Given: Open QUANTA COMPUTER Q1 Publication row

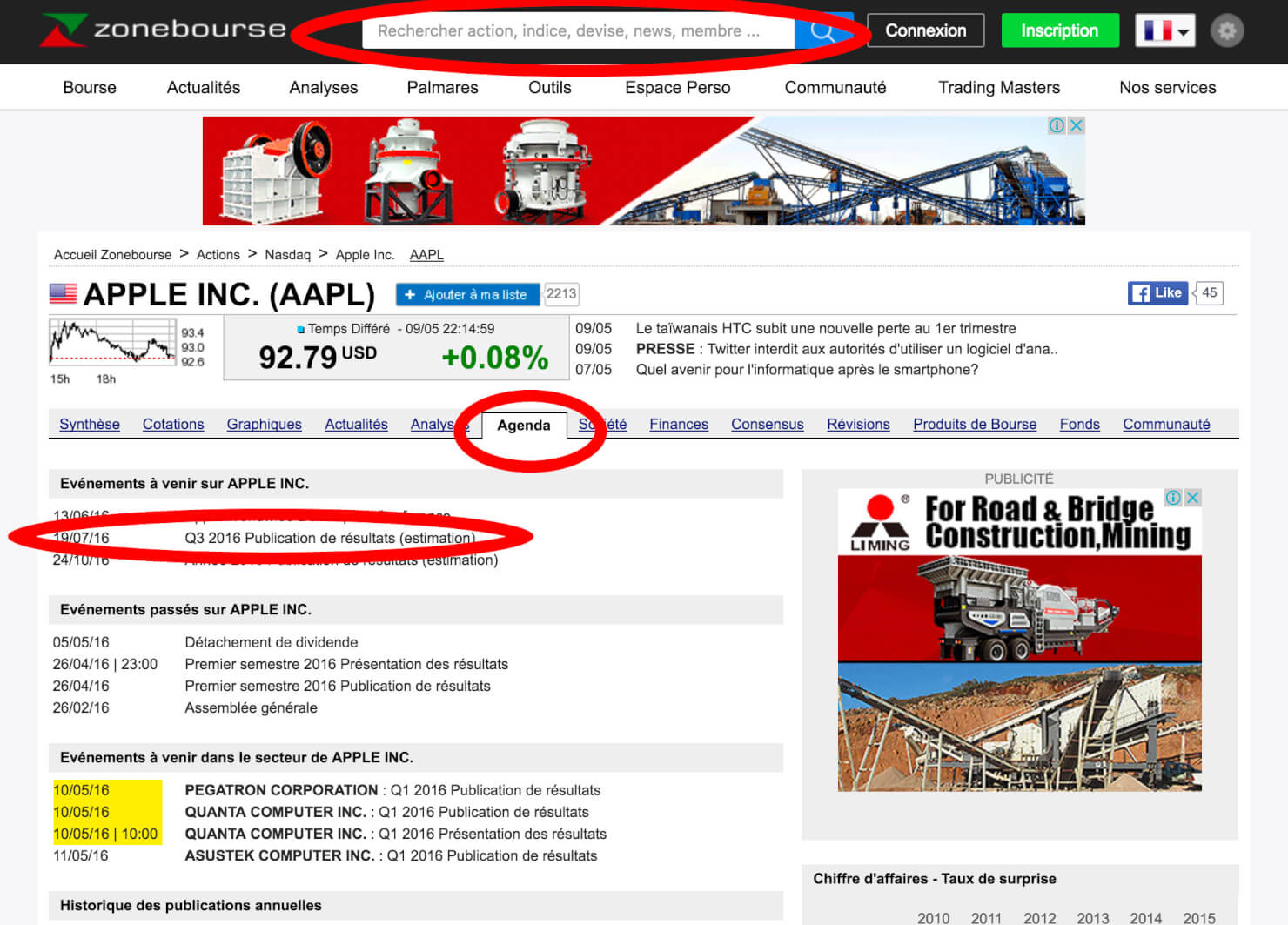Looking at the screenshot, I should (x=387, y=812).
